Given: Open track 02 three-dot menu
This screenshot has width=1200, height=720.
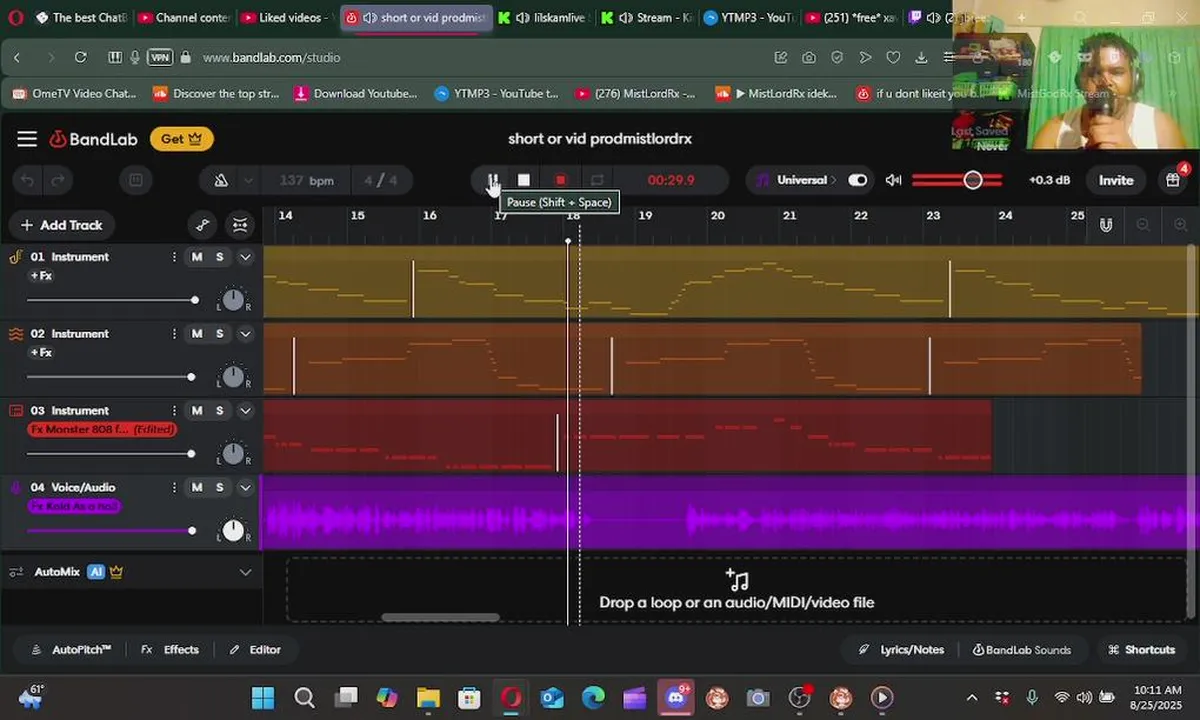Looking at the screenshot, I should coord(175,334).
